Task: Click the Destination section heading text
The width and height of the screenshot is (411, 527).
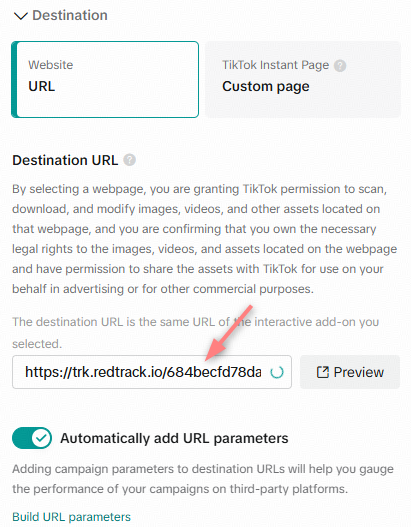Action: 70,15
